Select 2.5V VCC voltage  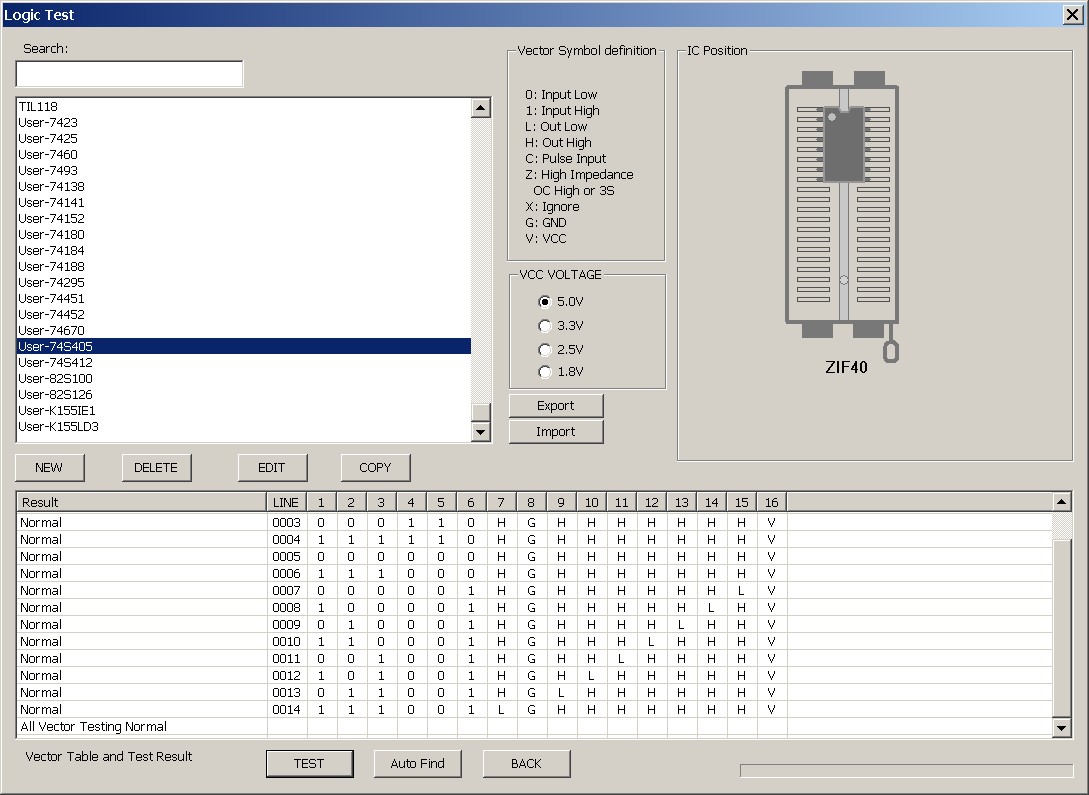[x=545, y=350]
